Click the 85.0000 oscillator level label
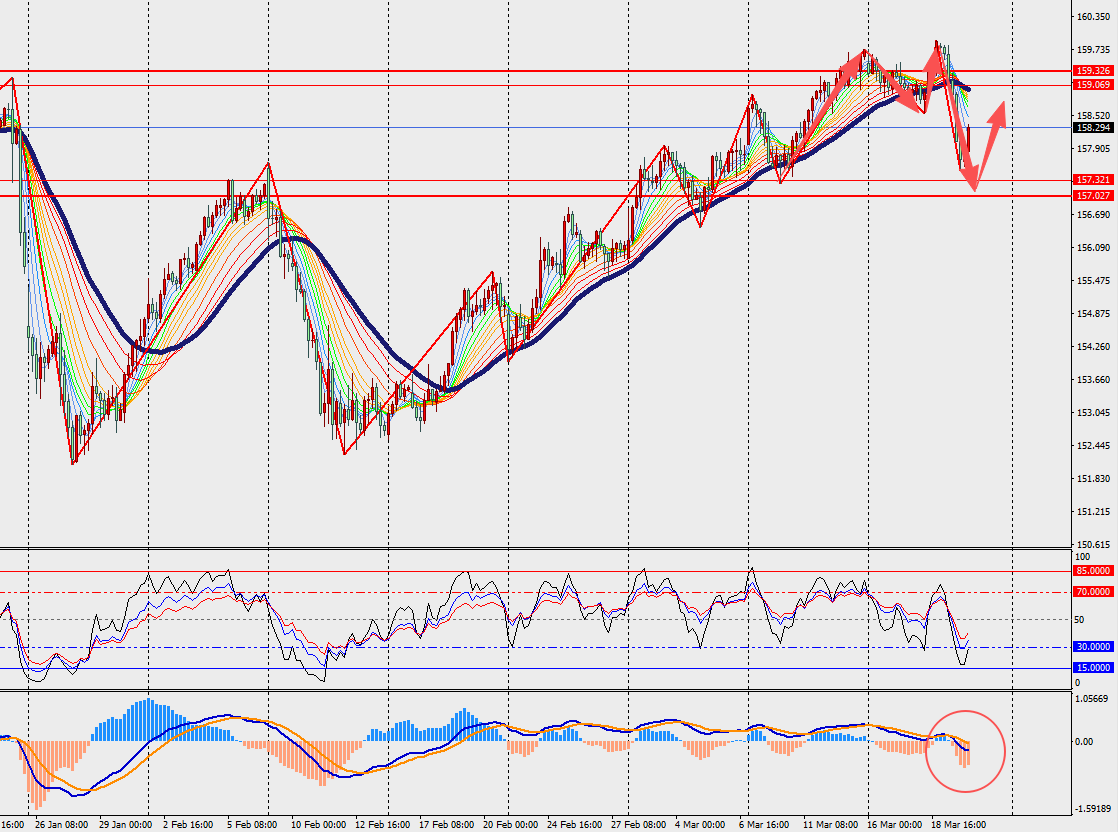The width and height of the screenshot is (1119, 832). point(1094,571)
